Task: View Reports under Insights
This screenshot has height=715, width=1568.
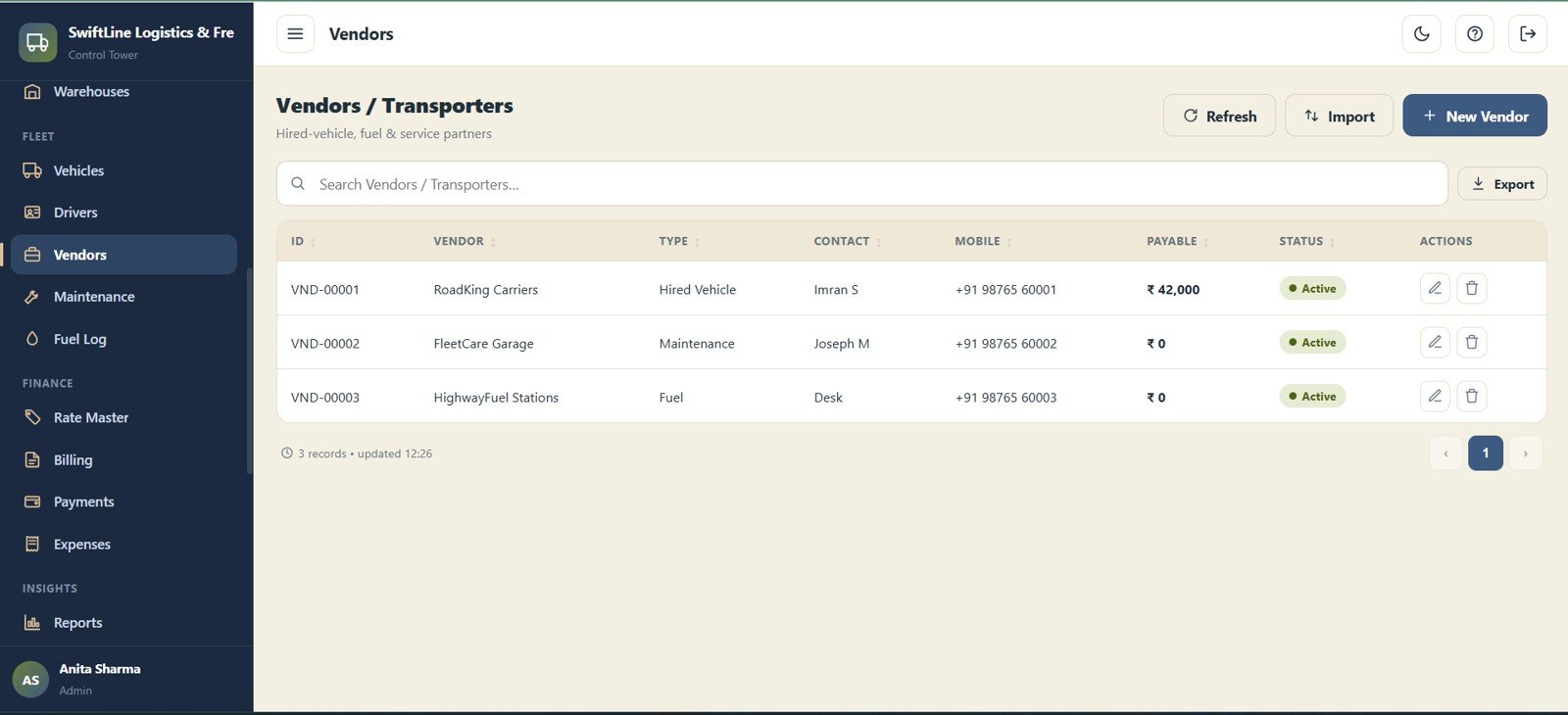Action: [x=123, y=623]
